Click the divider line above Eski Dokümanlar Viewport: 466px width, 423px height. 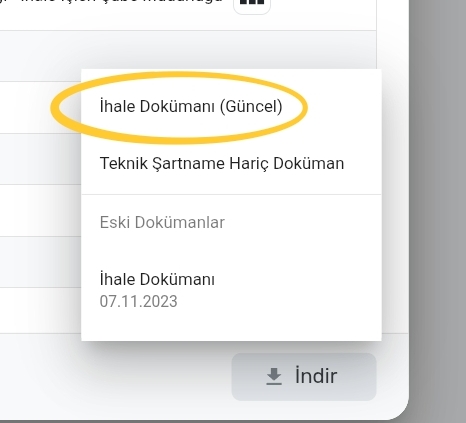tap(231, 194)
